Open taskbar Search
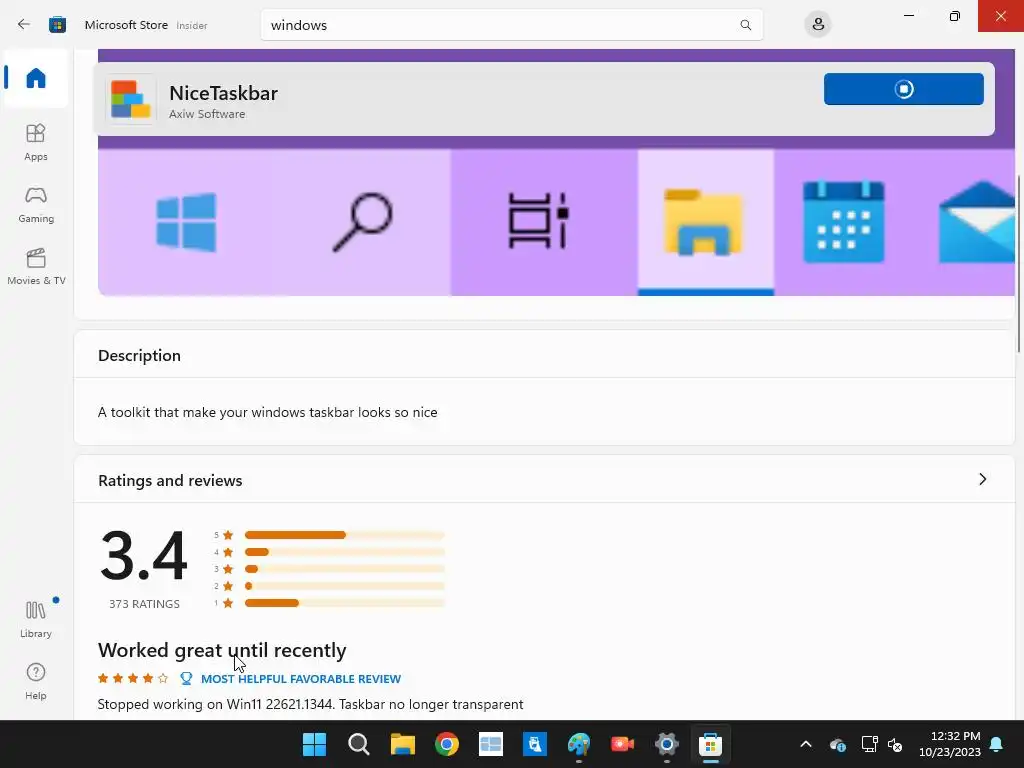Screen dimensions: 1024x768 359,744
